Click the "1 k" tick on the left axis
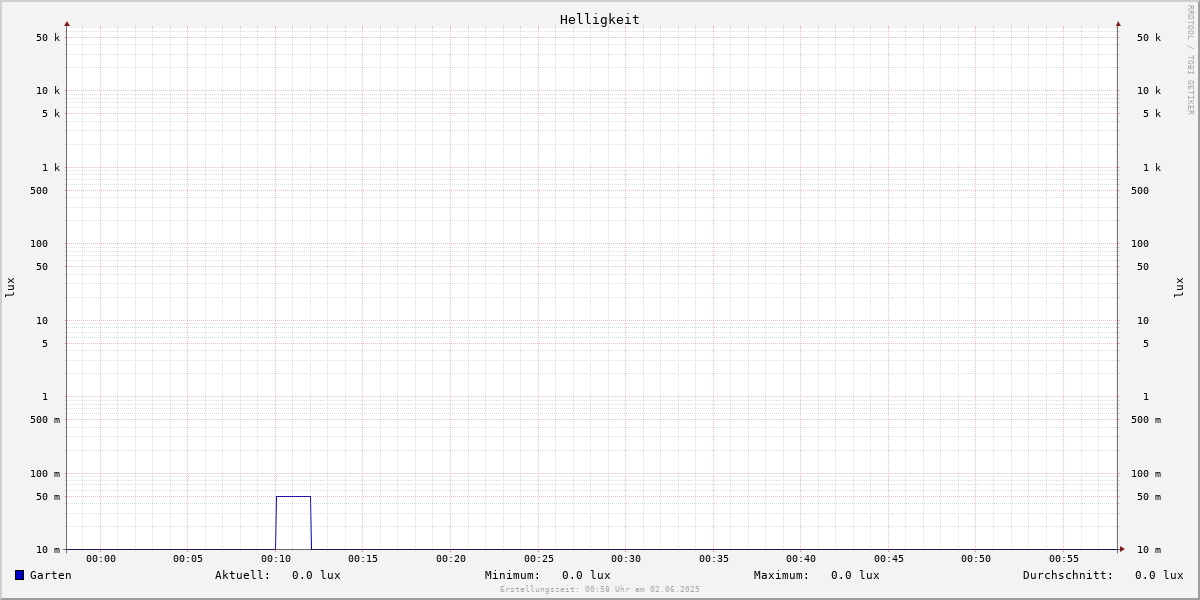1200x600 pixels. click(51, 168)
